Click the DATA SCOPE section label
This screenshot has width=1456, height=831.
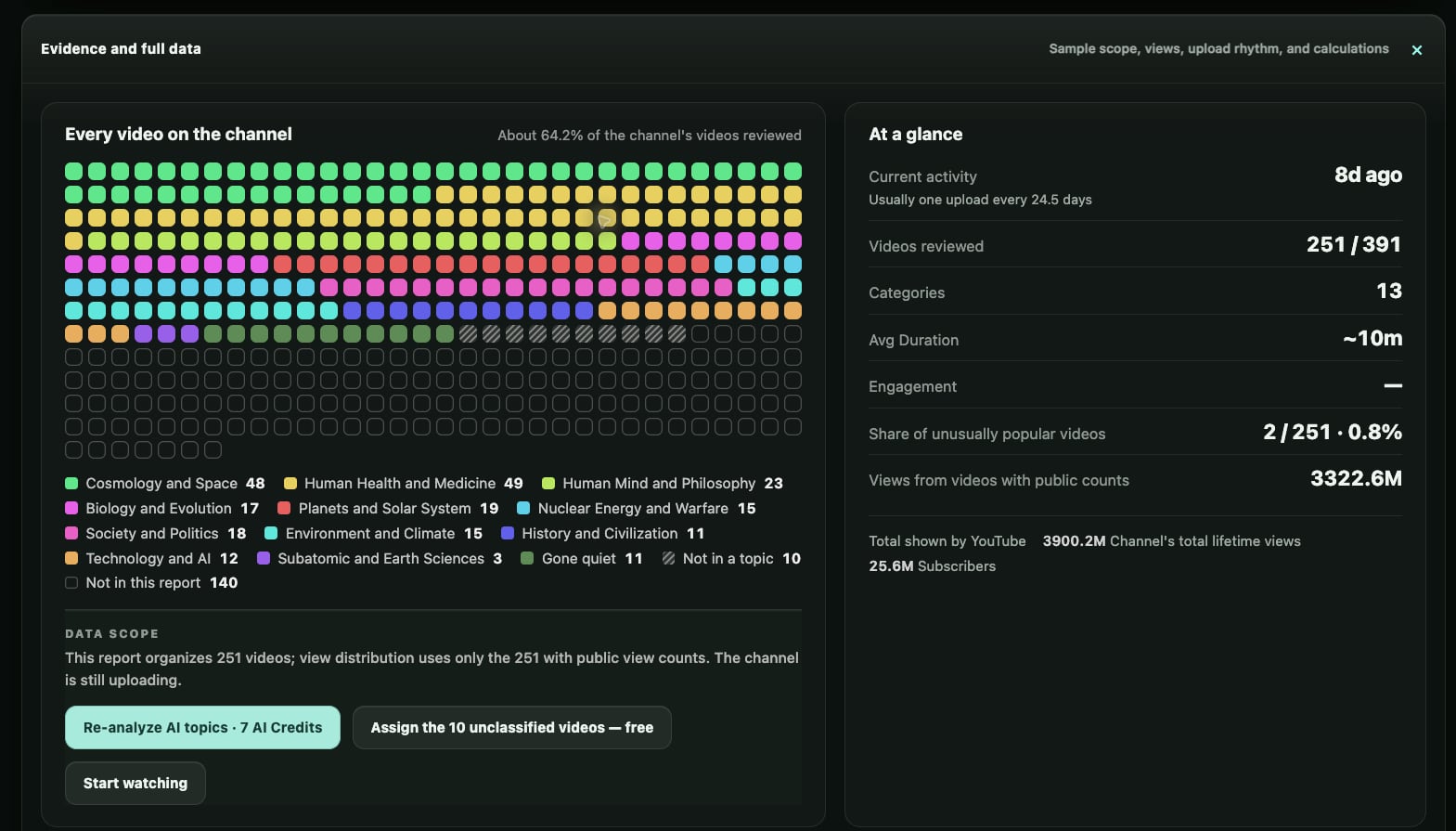pos(111,633)
